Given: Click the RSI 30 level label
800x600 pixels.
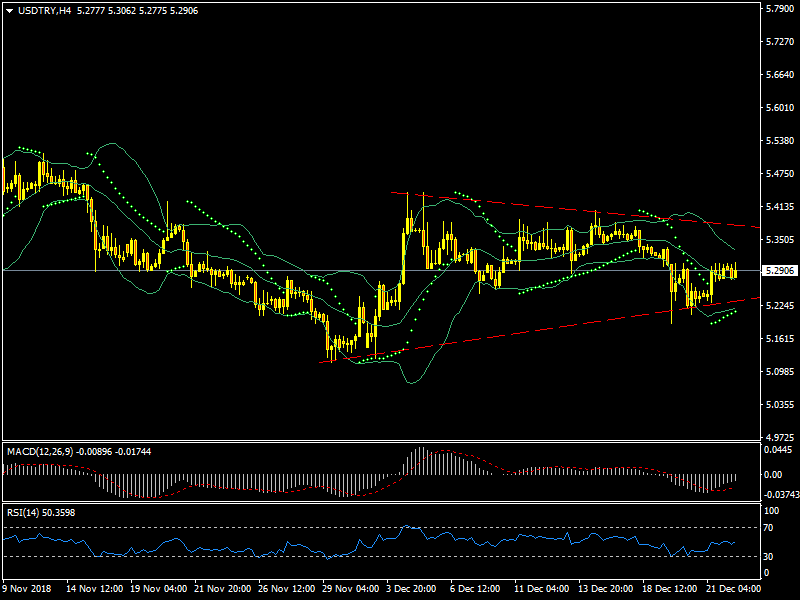Looking at the screenshot, I should (x=769, y=556).
